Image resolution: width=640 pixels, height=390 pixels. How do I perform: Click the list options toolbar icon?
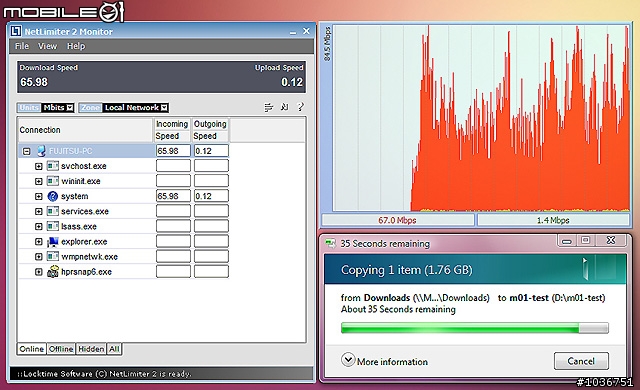click(x=269, y=107)
